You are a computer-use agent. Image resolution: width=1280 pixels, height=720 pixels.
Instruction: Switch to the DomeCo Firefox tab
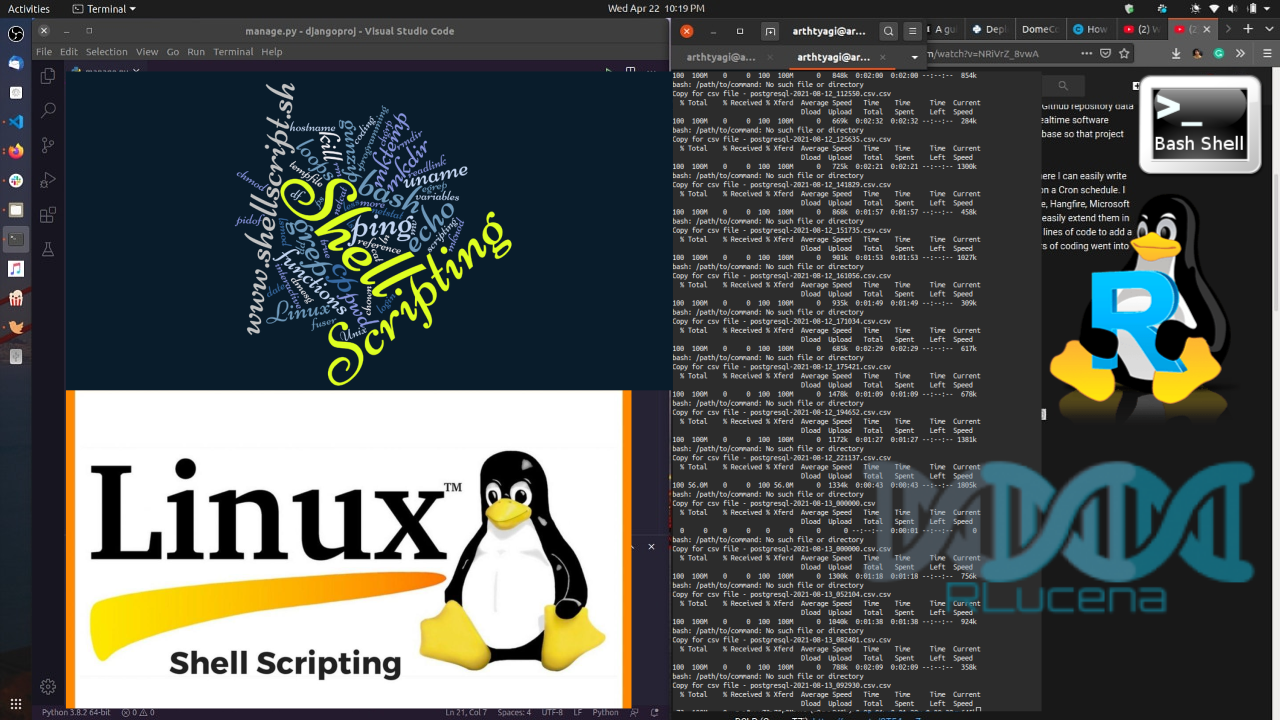[x=1043, y=29]
